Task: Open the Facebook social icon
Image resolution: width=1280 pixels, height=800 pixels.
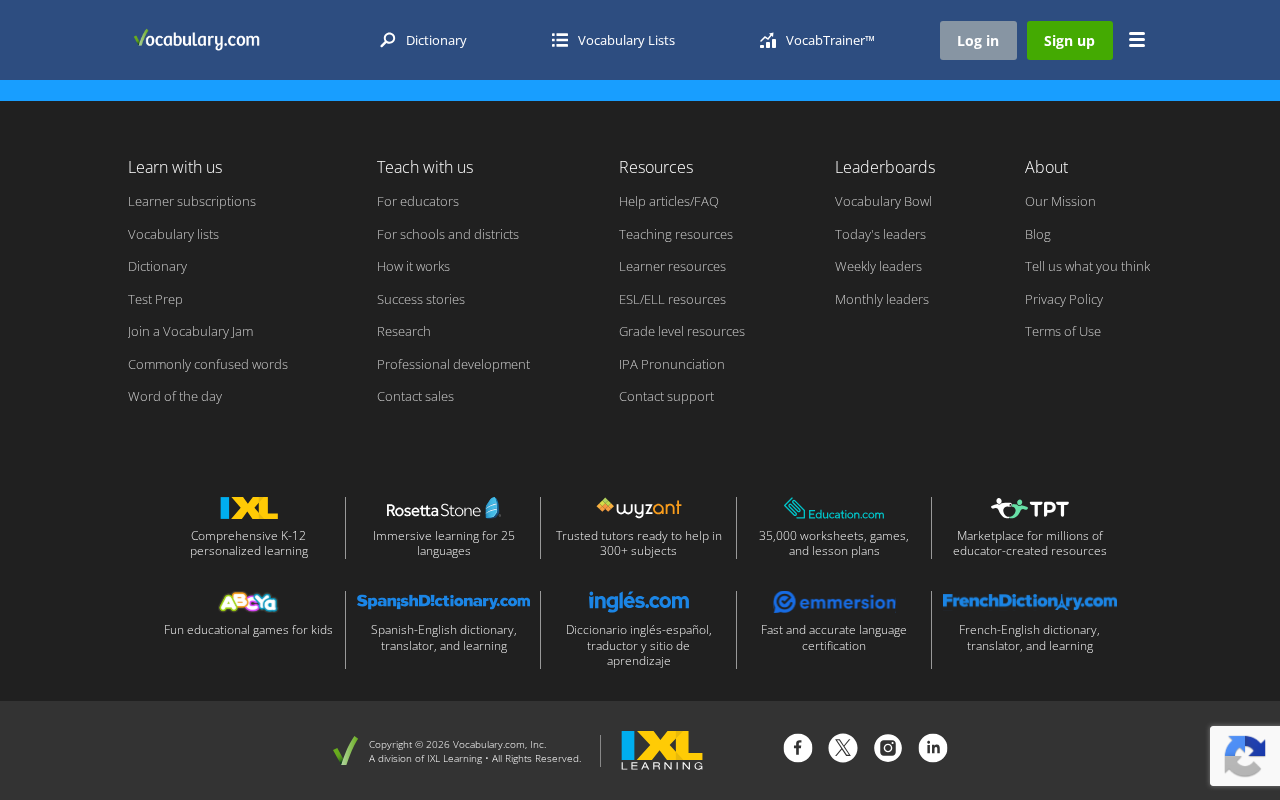Action: (798, 748)
